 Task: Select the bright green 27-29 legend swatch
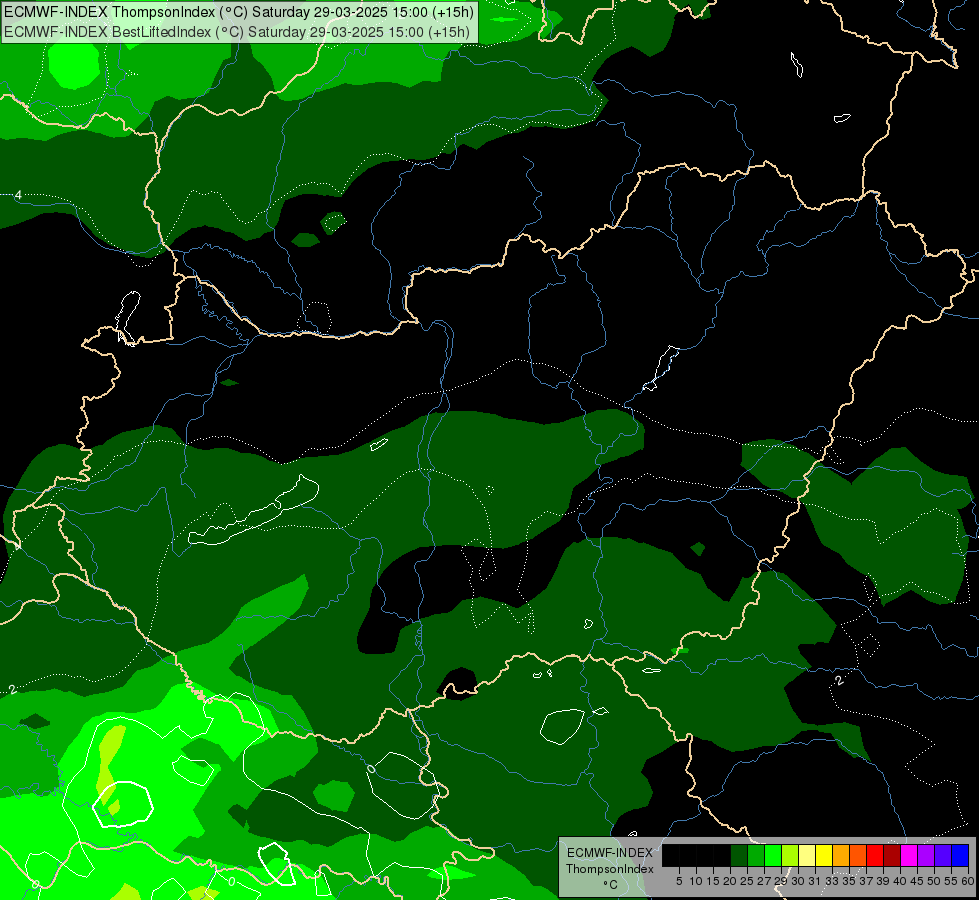[773, 855]
